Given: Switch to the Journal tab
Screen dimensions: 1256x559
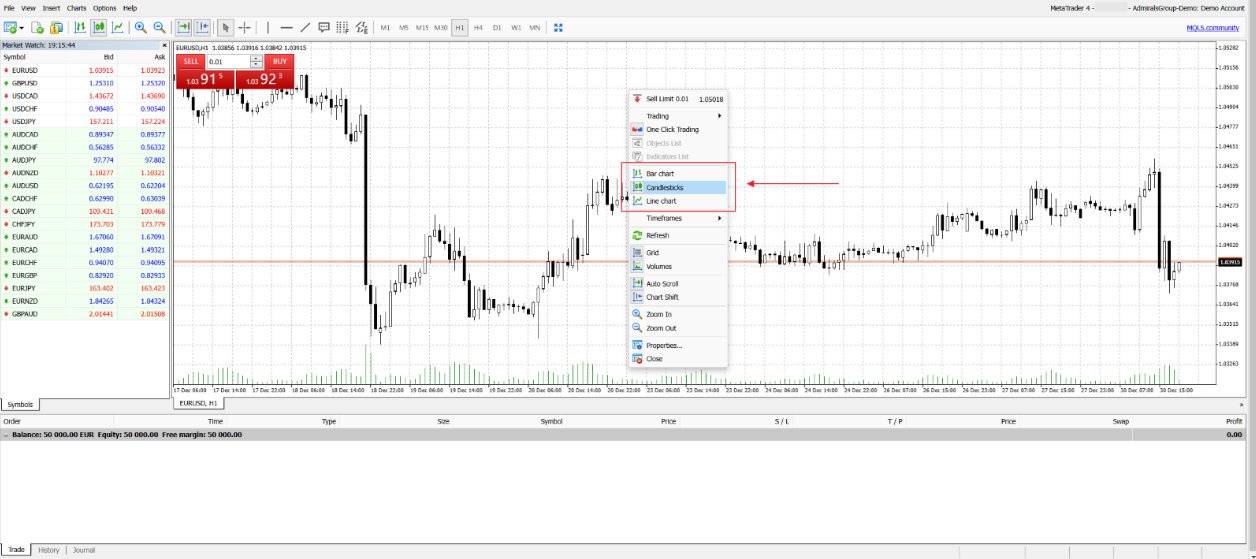Looking at the screenshot, I should pyautogui.click(x=84, y=550).
